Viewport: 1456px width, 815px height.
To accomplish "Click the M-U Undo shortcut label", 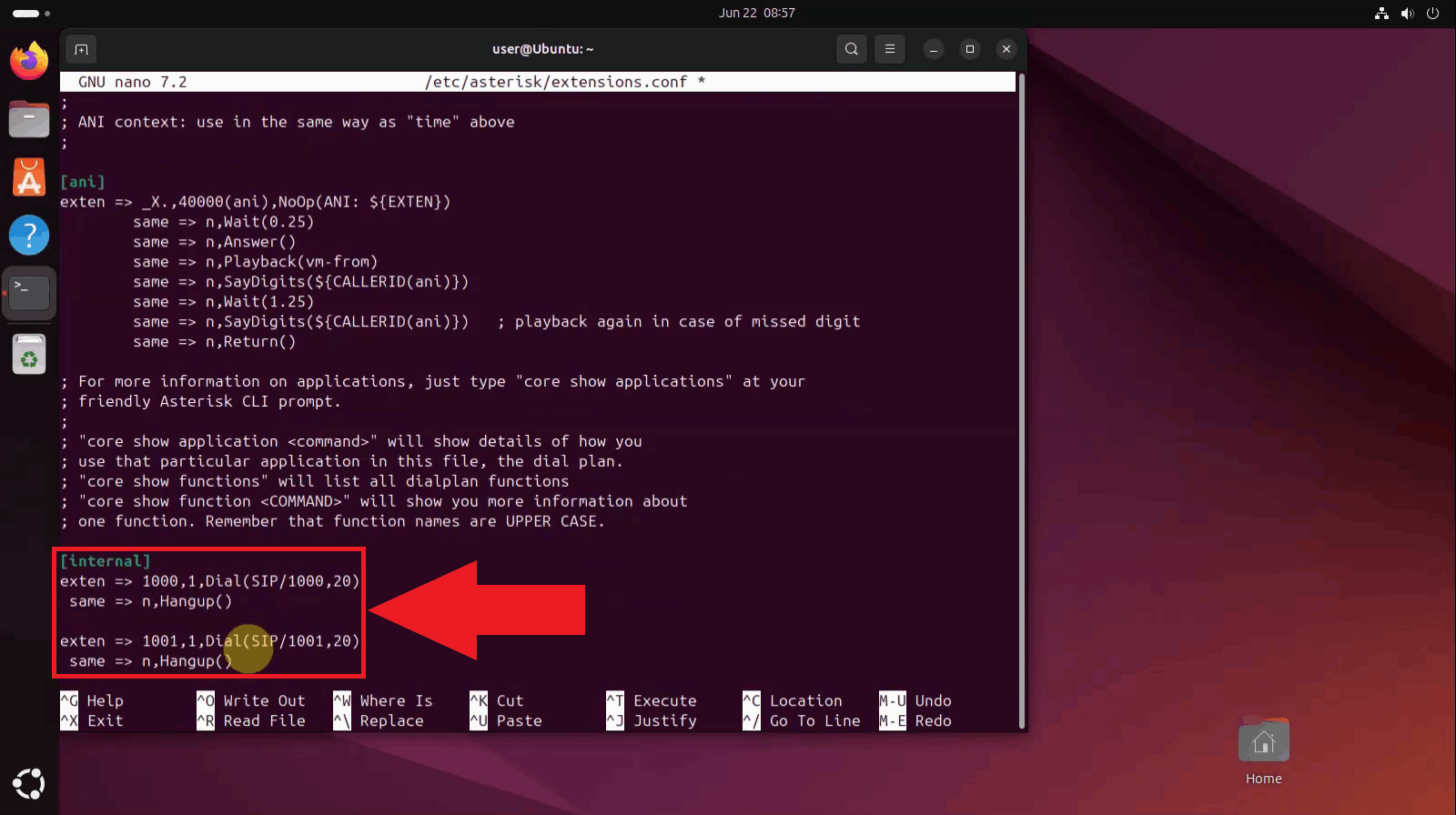I will (x=915, y=701).
